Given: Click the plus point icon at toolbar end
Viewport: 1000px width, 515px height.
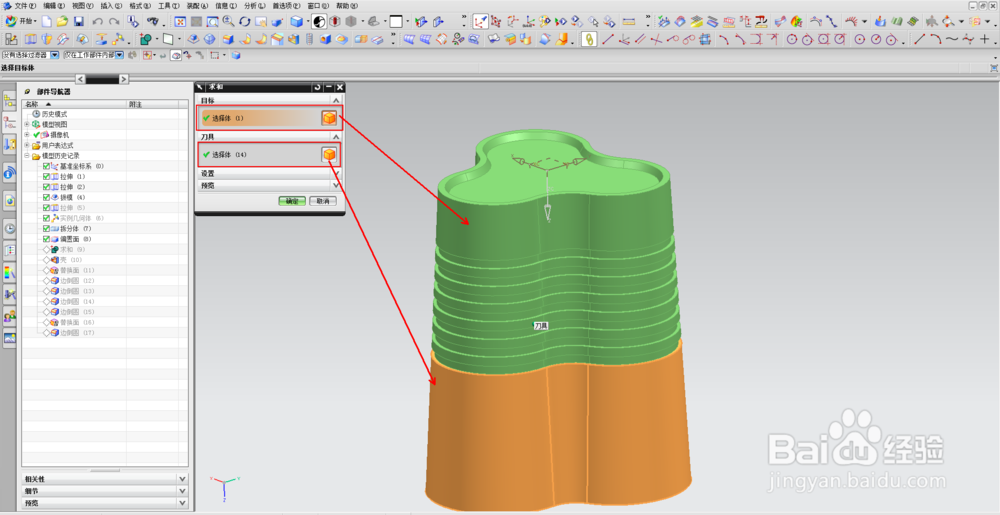Looking at the screenshot, I should 985,40.
